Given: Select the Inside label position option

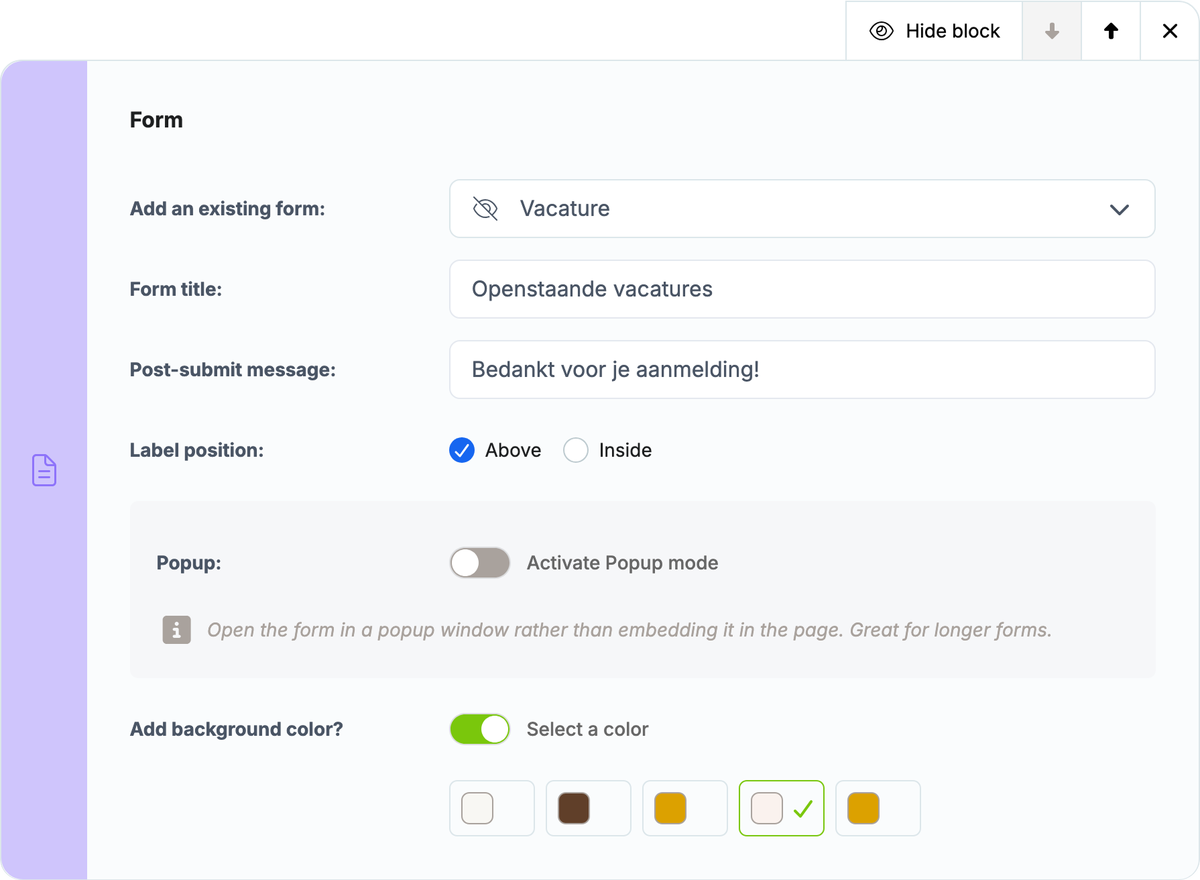Looking at the screenshot, I should 608,450.
